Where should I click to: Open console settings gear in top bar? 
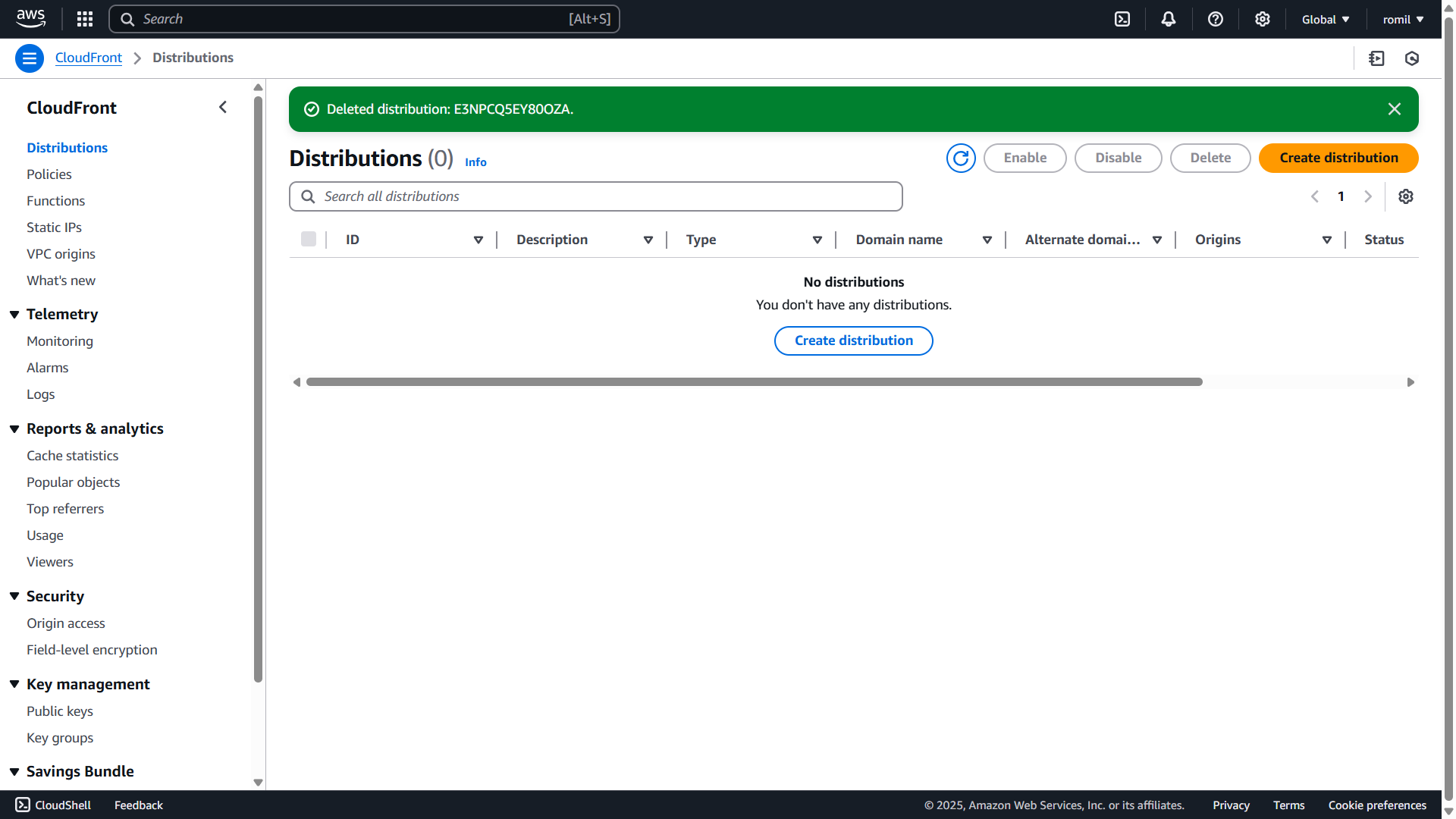click(x=1263, y=19)
